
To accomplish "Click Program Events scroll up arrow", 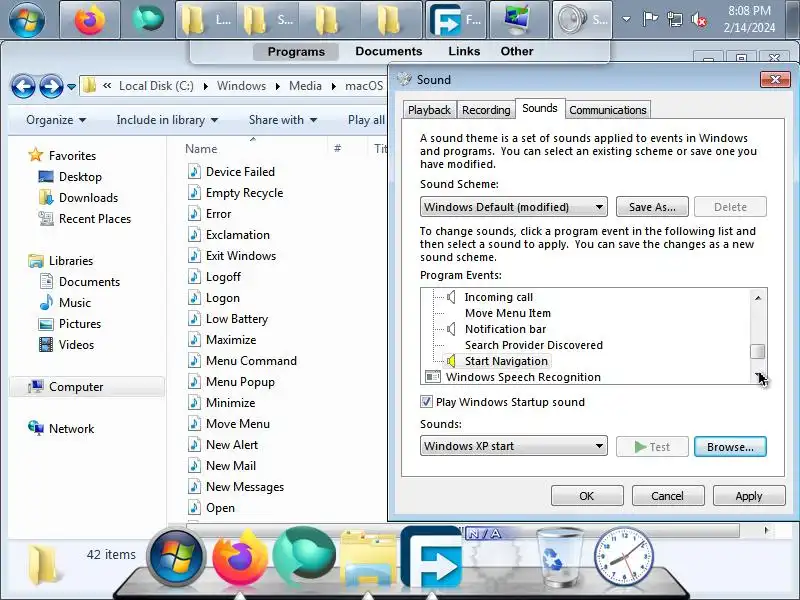I will tap(758, 297).
